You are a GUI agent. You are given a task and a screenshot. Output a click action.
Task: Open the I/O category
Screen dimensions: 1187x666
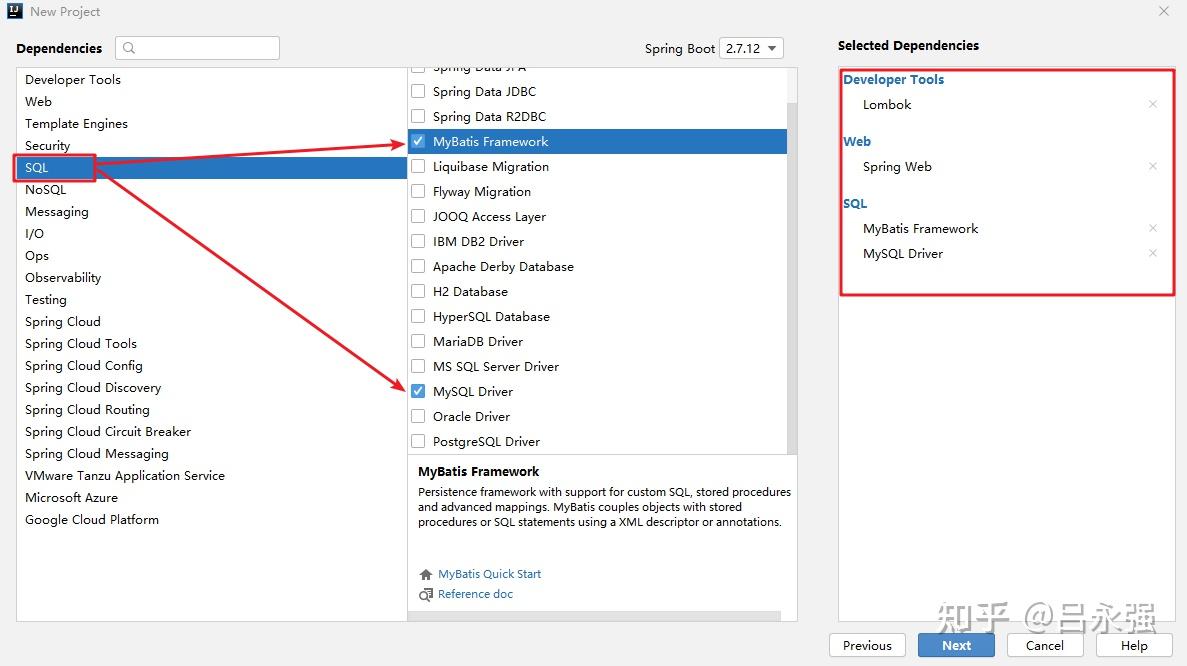tap(211, 233)
